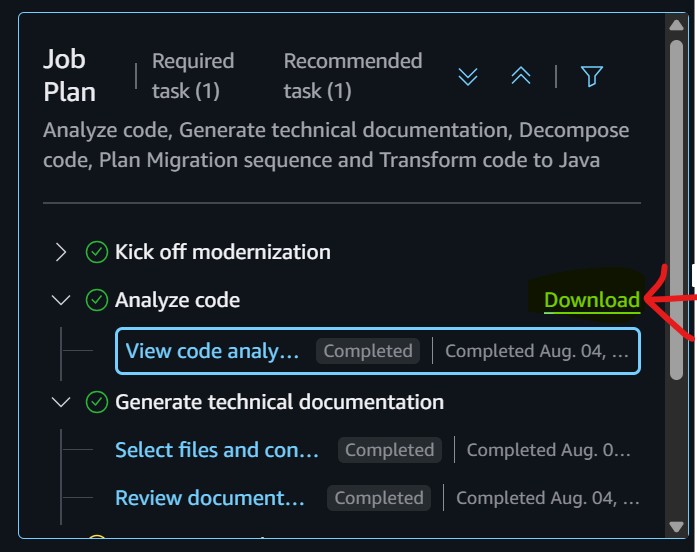Filter by Required task (1)
The height and width of the screenshot is (552, 697).
tap(193, 76)
